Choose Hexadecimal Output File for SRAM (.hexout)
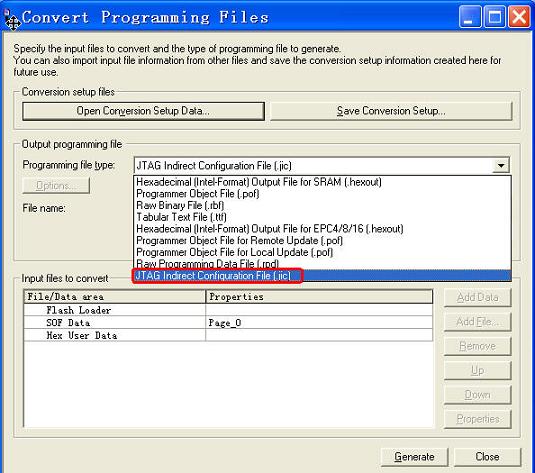This screenshot has height=473, width=535. tap(259, 182)
